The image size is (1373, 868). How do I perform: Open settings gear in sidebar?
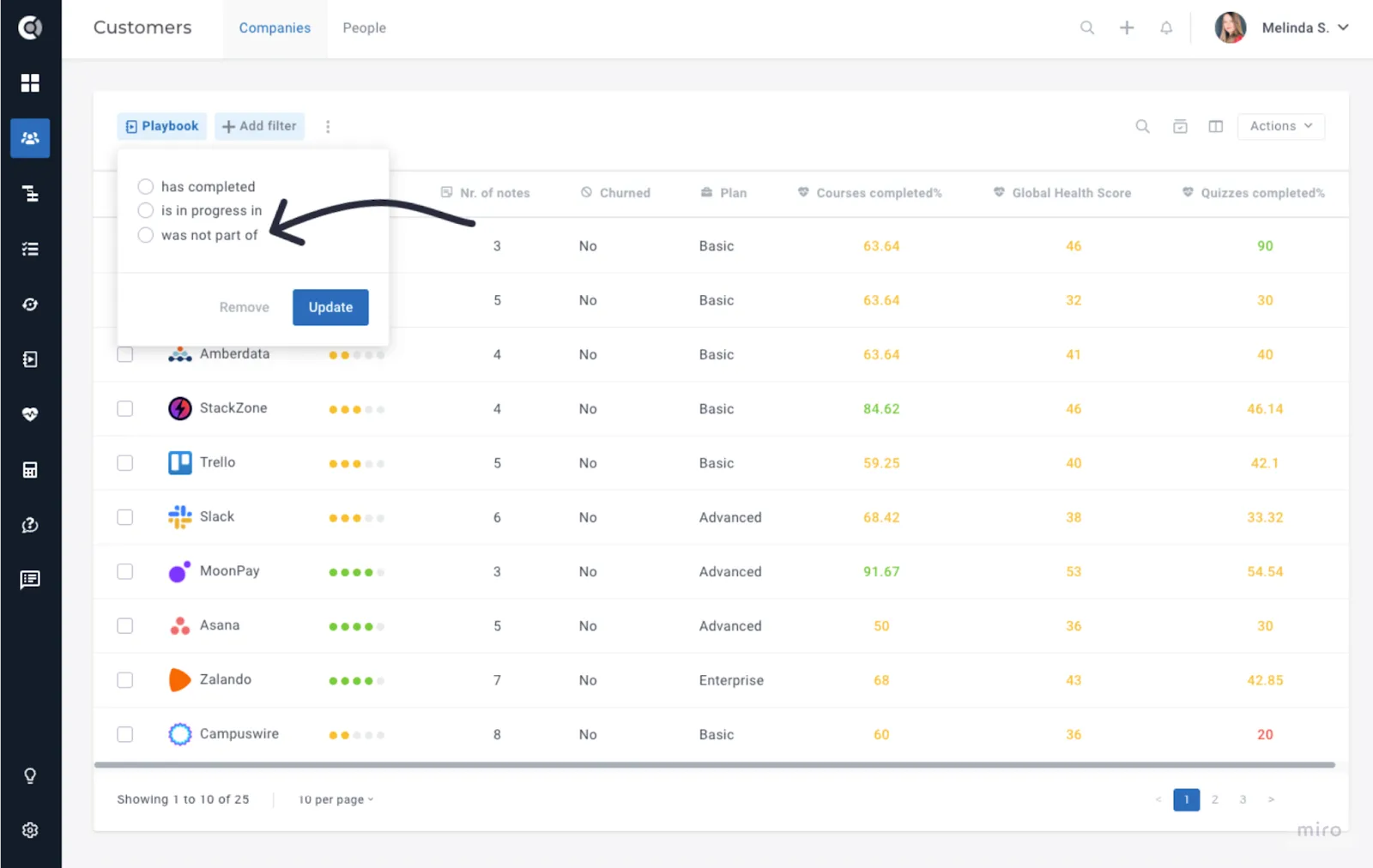[x=30, y=830]
